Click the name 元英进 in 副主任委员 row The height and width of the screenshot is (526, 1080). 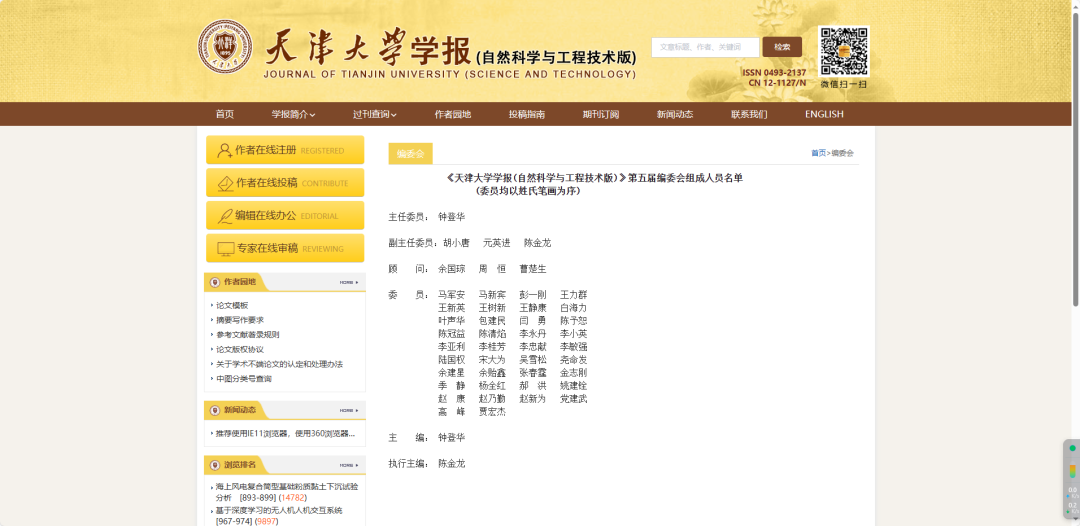click(497, 242)
